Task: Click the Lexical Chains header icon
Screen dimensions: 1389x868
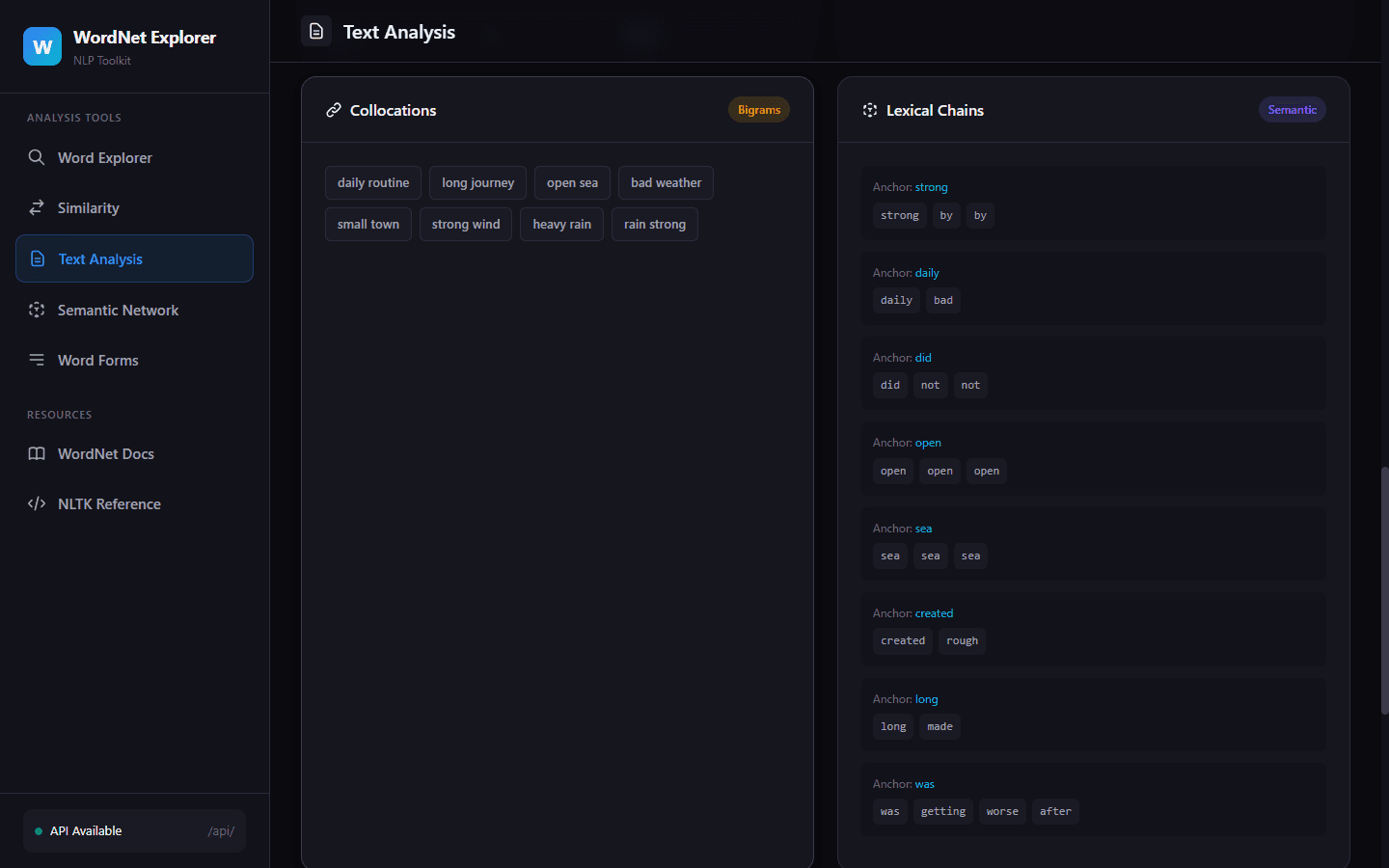Action: 870,110
